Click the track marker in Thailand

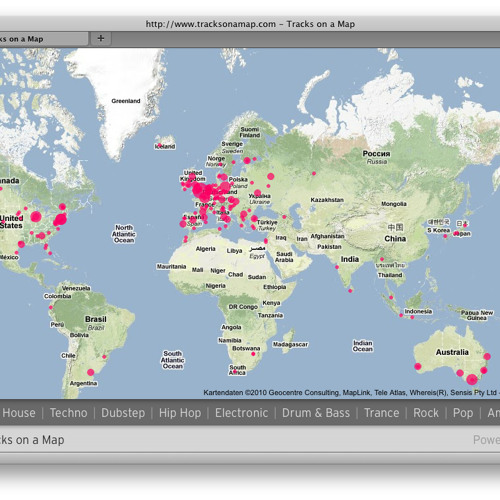point(382,259)
